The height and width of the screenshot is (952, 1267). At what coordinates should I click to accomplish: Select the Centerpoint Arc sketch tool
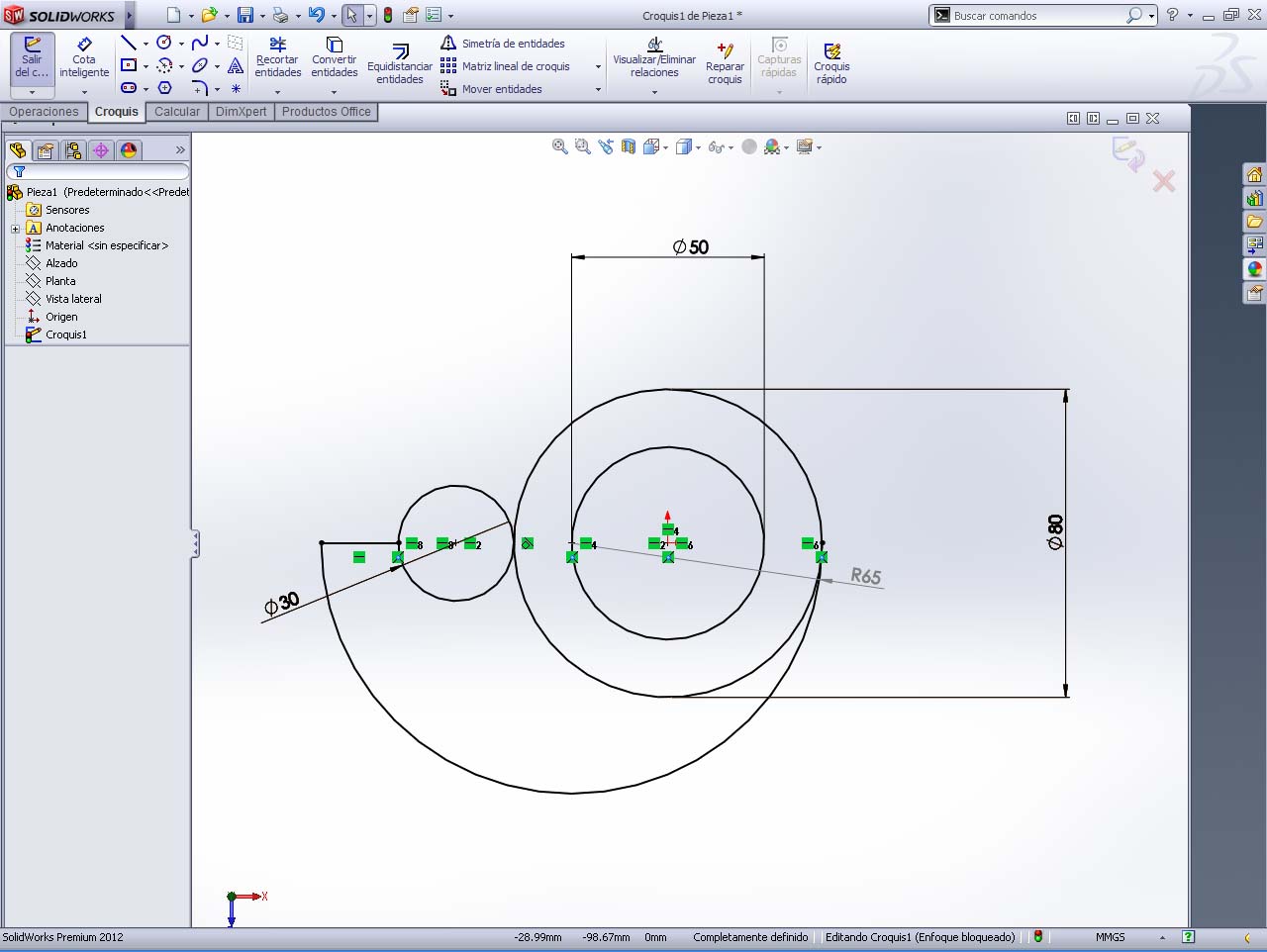point(164,65)
